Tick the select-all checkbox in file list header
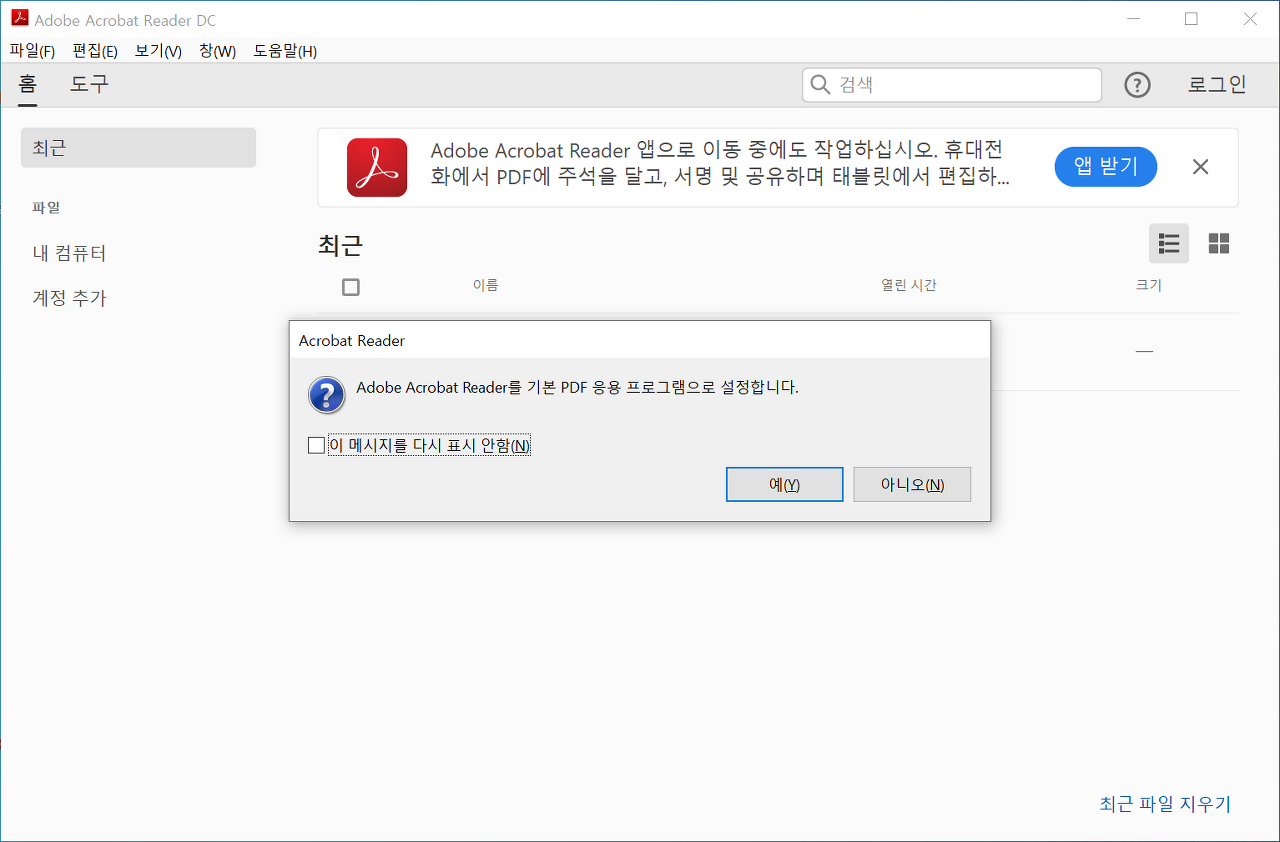The height and width of the screenshot is (842, 1280). click(x=350, y=287)
